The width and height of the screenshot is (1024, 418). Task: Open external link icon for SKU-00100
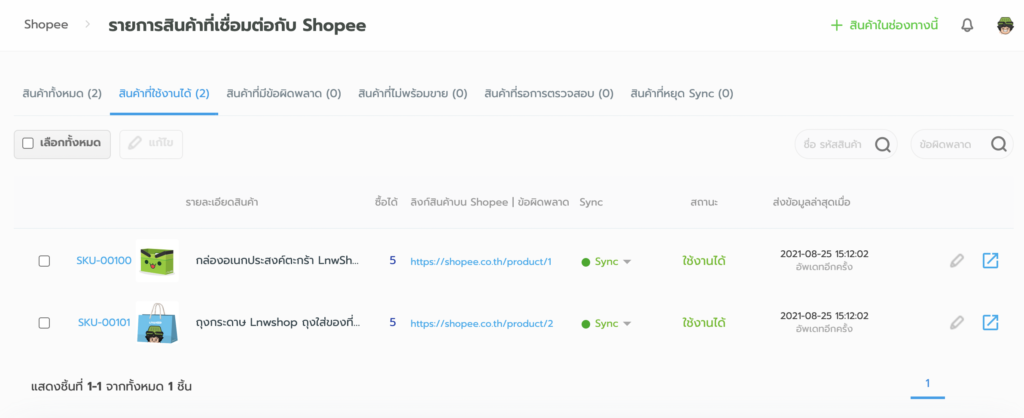990,261
